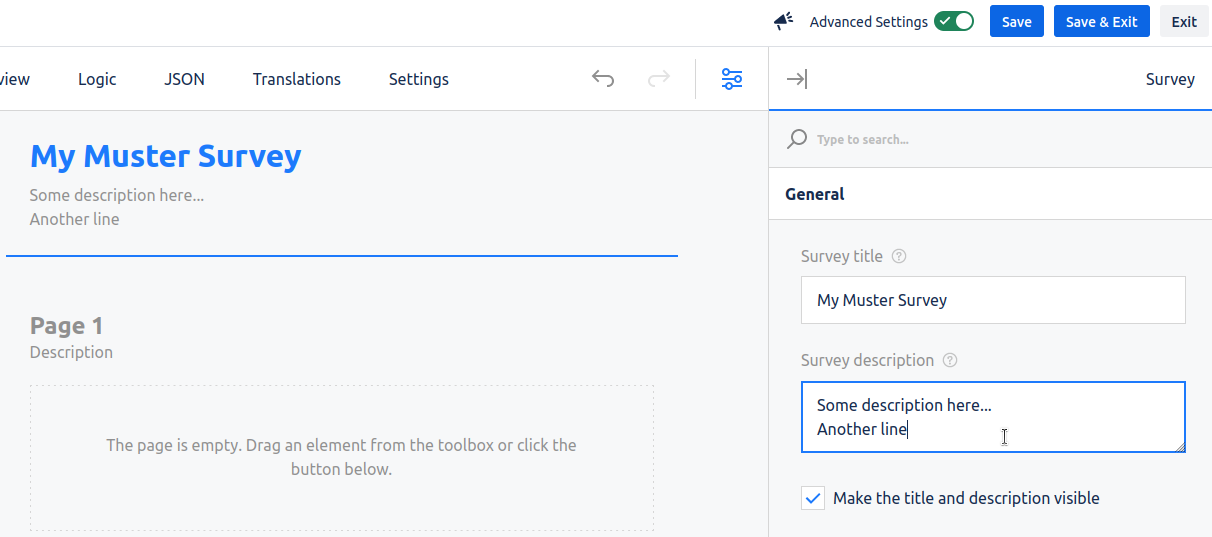Open help icon next to Survey description
The width and height of the screenshot is (1212, 537).
coord(950,360)
